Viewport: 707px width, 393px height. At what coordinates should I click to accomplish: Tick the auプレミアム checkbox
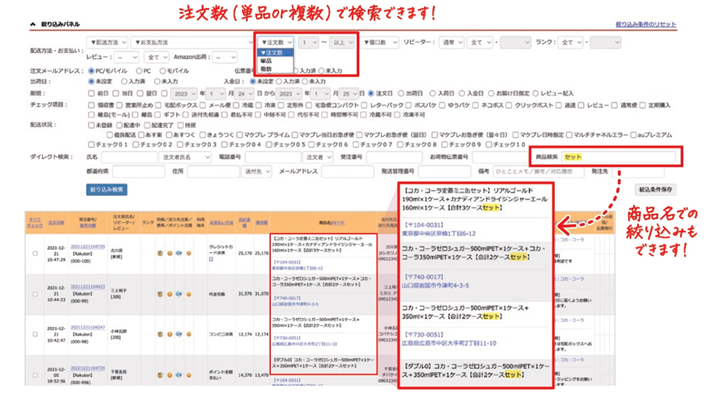(634, 135)
